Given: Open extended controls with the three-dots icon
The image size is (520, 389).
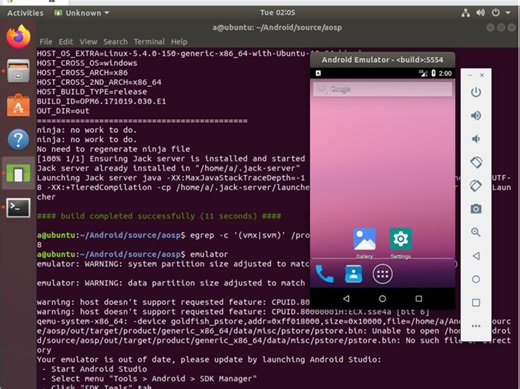Looking at the screenshot, I should tap(476, 326).
